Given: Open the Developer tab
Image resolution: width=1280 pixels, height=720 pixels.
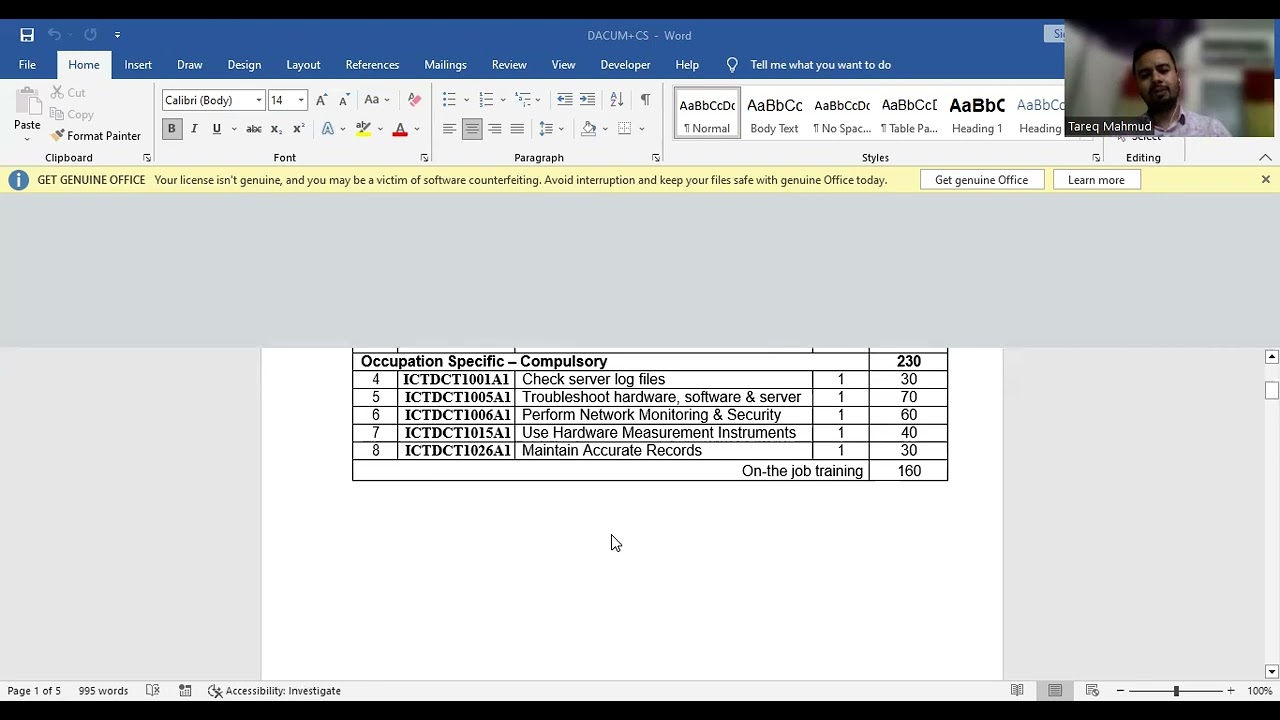Looking at the screenshot, I should click(x=625, y=65).
